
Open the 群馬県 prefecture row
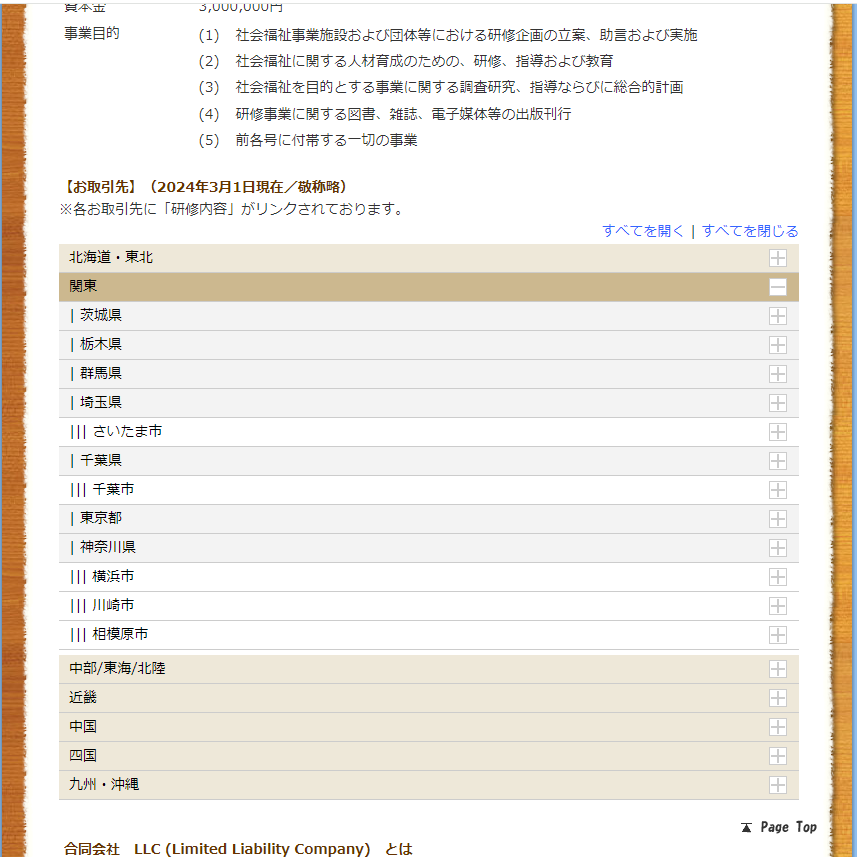(428, 374)
